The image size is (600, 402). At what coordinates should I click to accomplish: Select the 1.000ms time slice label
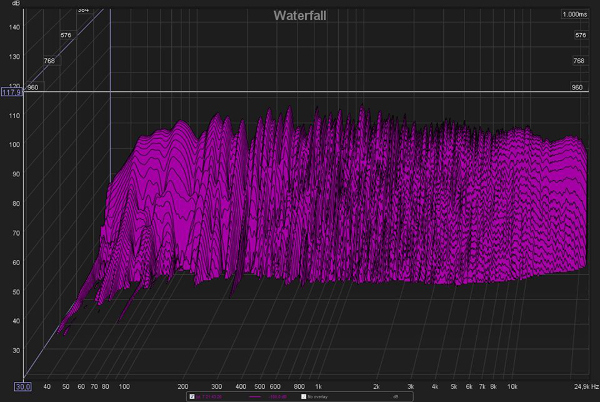click(x=574, y=14)
